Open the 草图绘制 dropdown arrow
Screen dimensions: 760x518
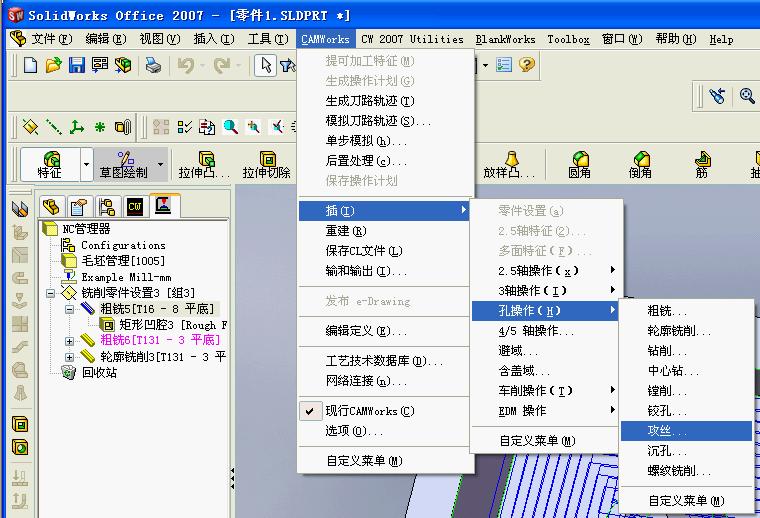(160, 164)
